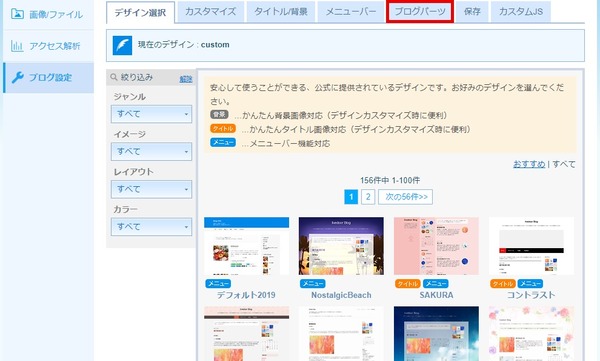Select the NostalgicBeach design thumbnail

[341, 246]
